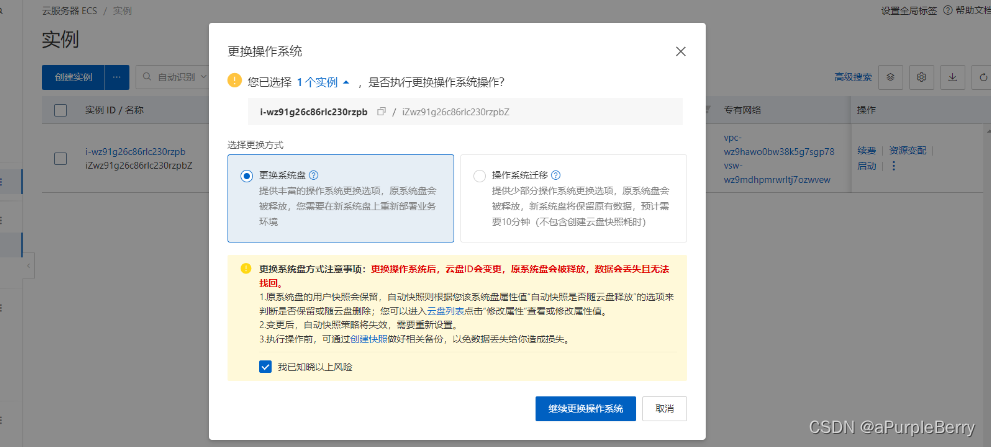Open vSwitch link vsw-wz9mdhpmrwrltj7ozwvew

point(777,173)
